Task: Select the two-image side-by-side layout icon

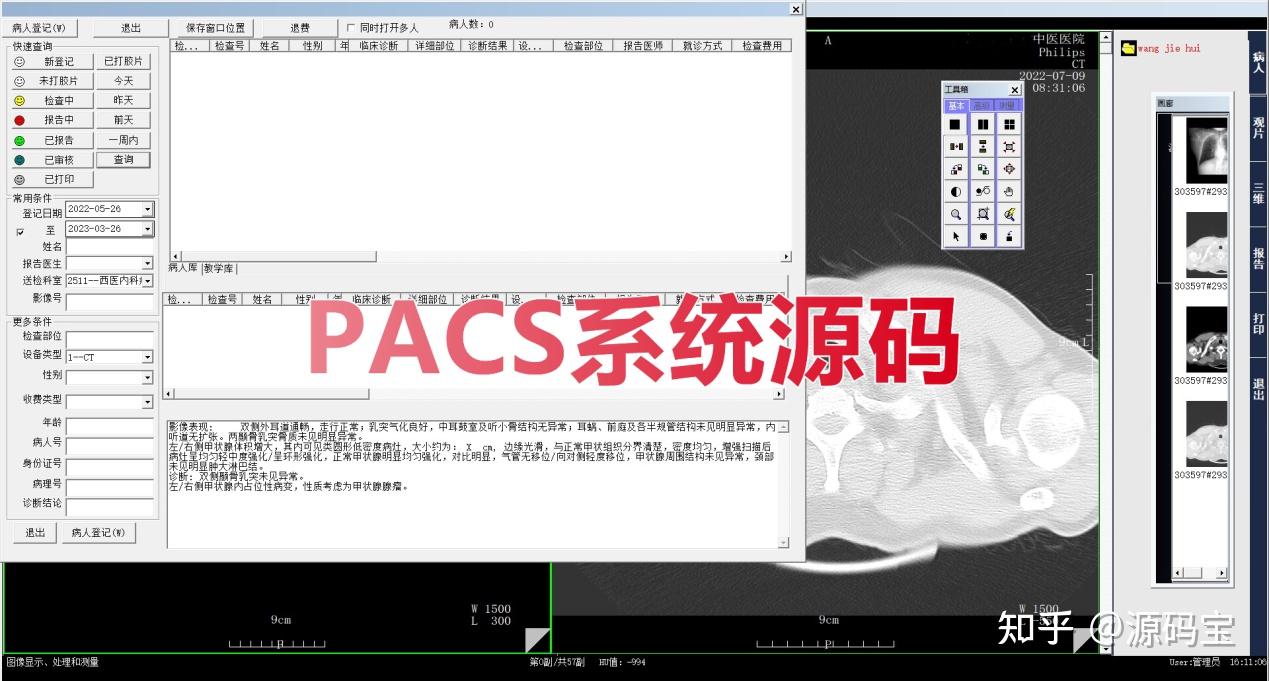Action: tap(982, 123)
